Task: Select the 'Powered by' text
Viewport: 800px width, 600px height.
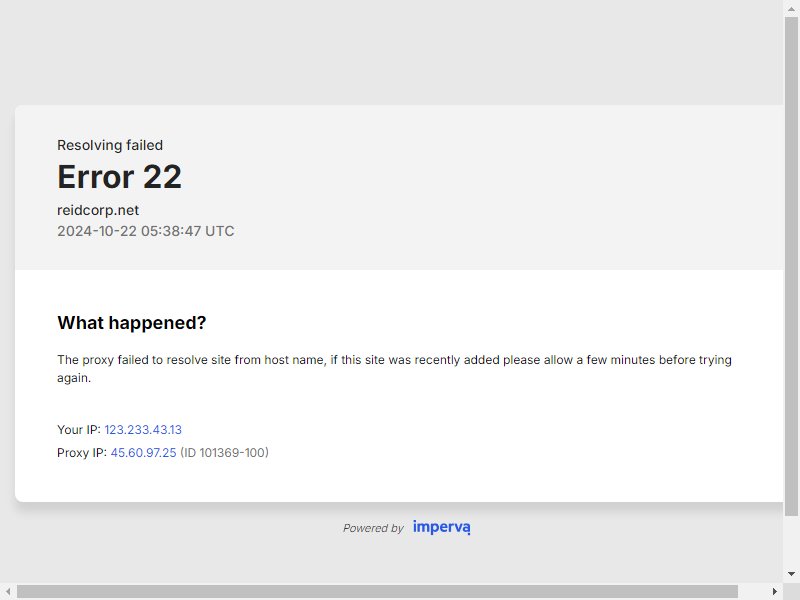Action: pos(373,528)
